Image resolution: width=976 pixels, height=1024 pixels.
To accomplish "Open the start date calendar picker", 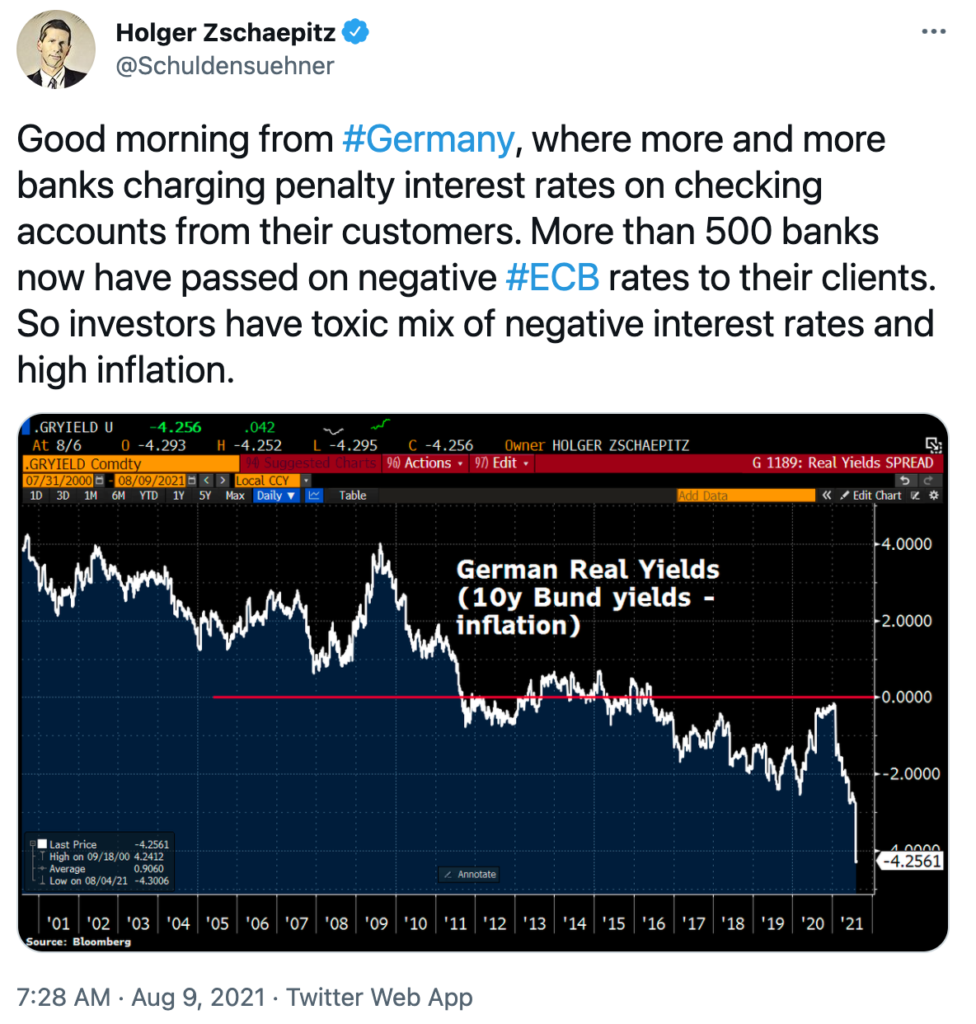I will [99, 481].
